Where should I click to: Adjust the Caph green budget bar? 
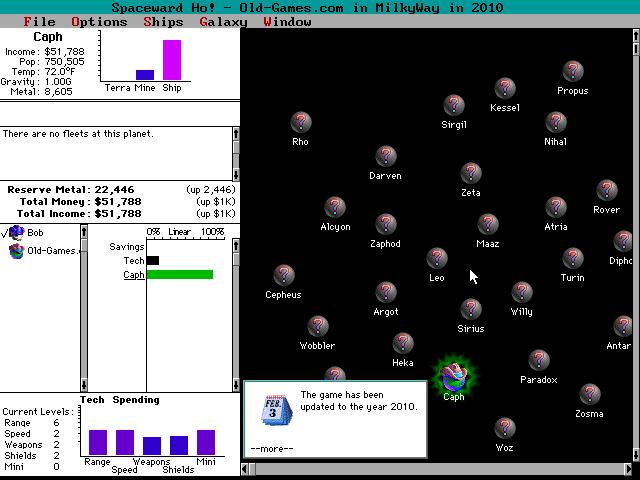pyautogui.click(x=180, y=274)
